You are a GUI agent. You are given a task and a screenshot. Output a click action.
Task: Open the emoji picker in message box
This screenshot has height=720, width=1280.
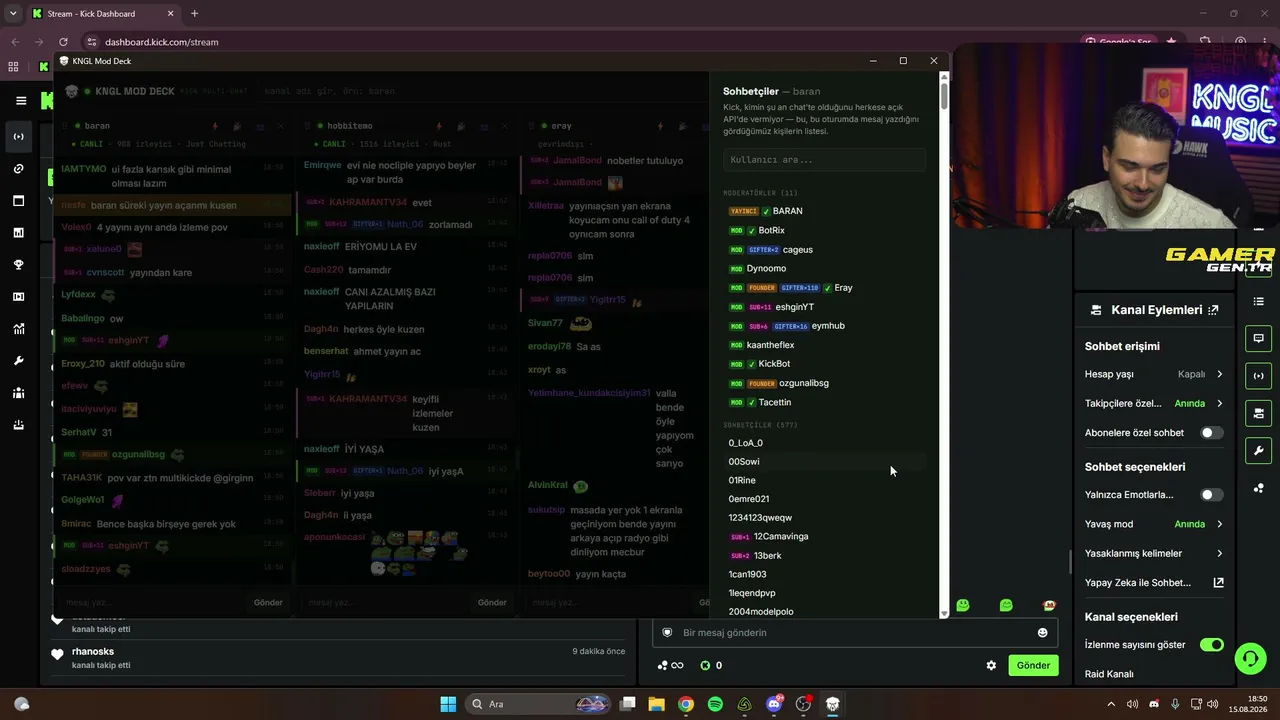coord(1042,632)
